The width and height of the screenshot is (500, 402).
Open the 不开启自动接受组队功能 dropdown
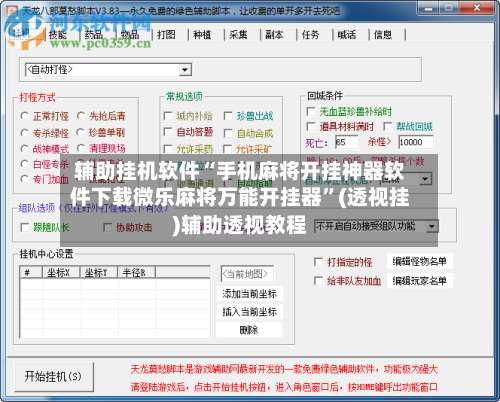[432, 227]
